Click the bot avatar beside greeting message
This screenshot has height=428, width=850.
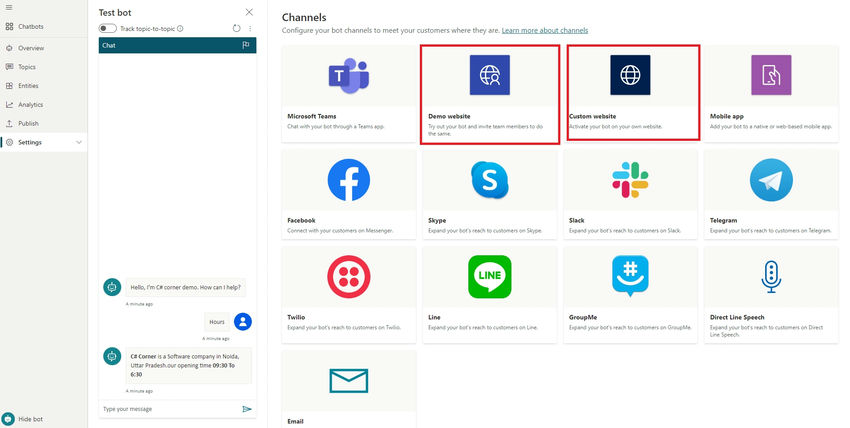pyautogui.click(x=112, y=287)
